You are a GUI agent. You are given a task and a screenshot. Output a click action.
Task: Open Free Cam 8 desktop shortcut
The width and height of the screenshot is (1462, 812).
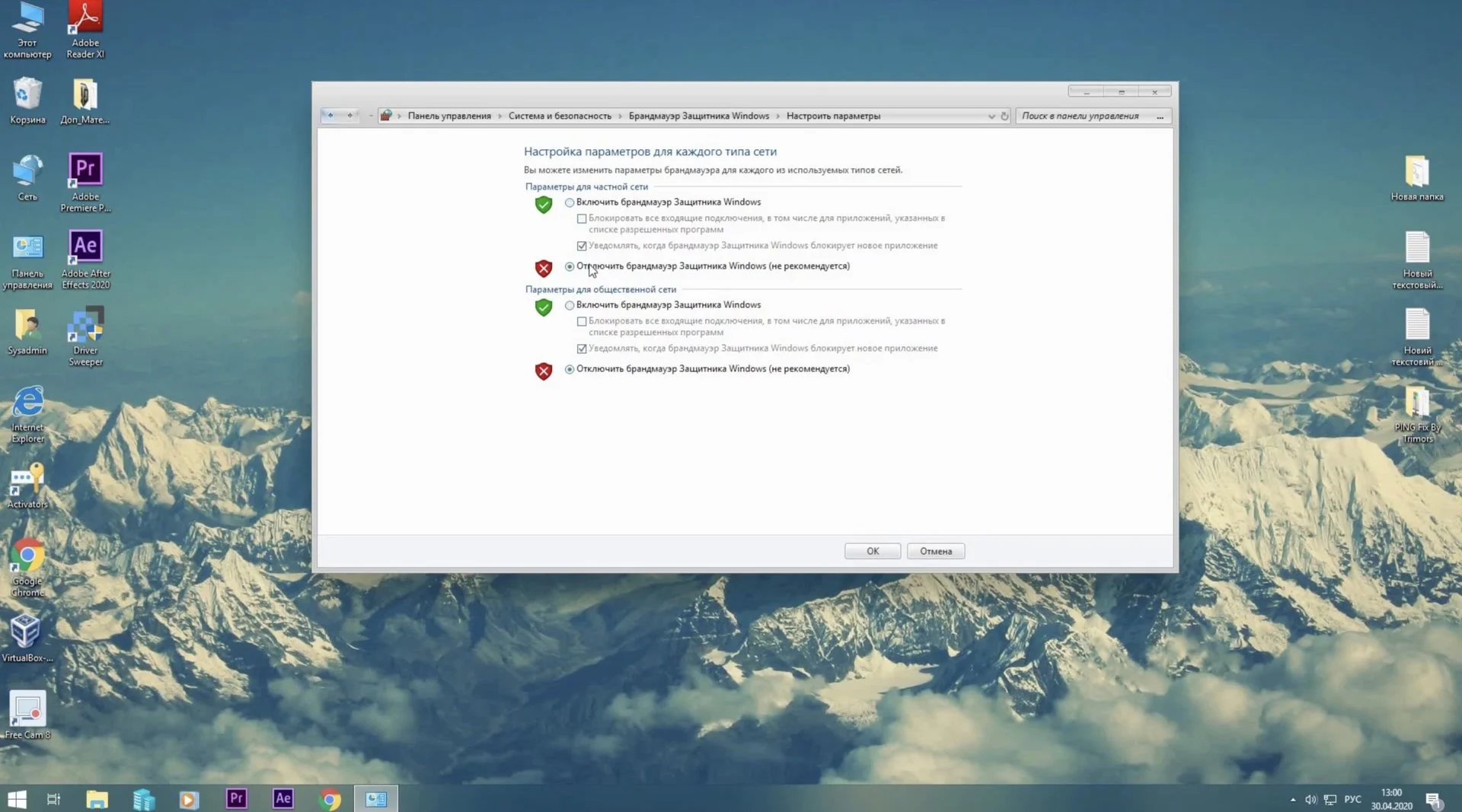27,715
